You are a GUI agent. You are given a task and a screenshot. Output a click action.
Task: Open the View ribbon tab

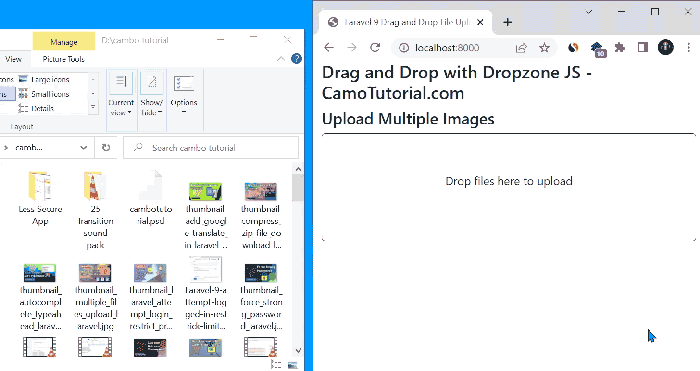[x=13, y=59]
